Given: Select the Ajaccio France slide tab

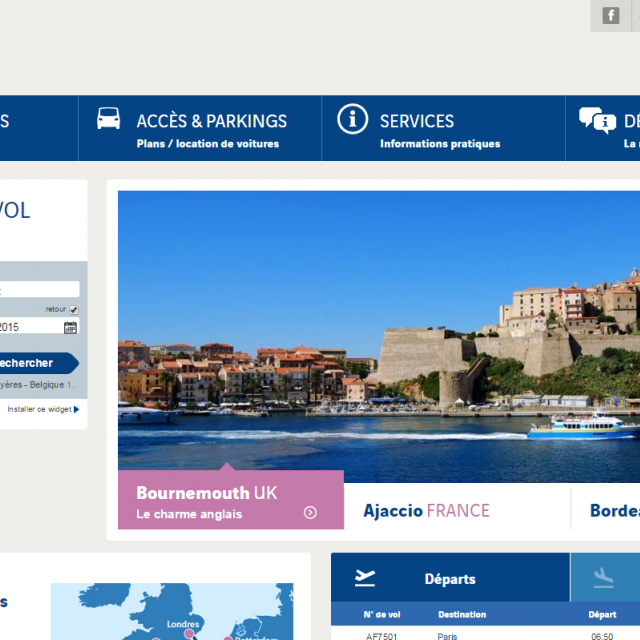Looking at the screenshot, I should [427, 510].
